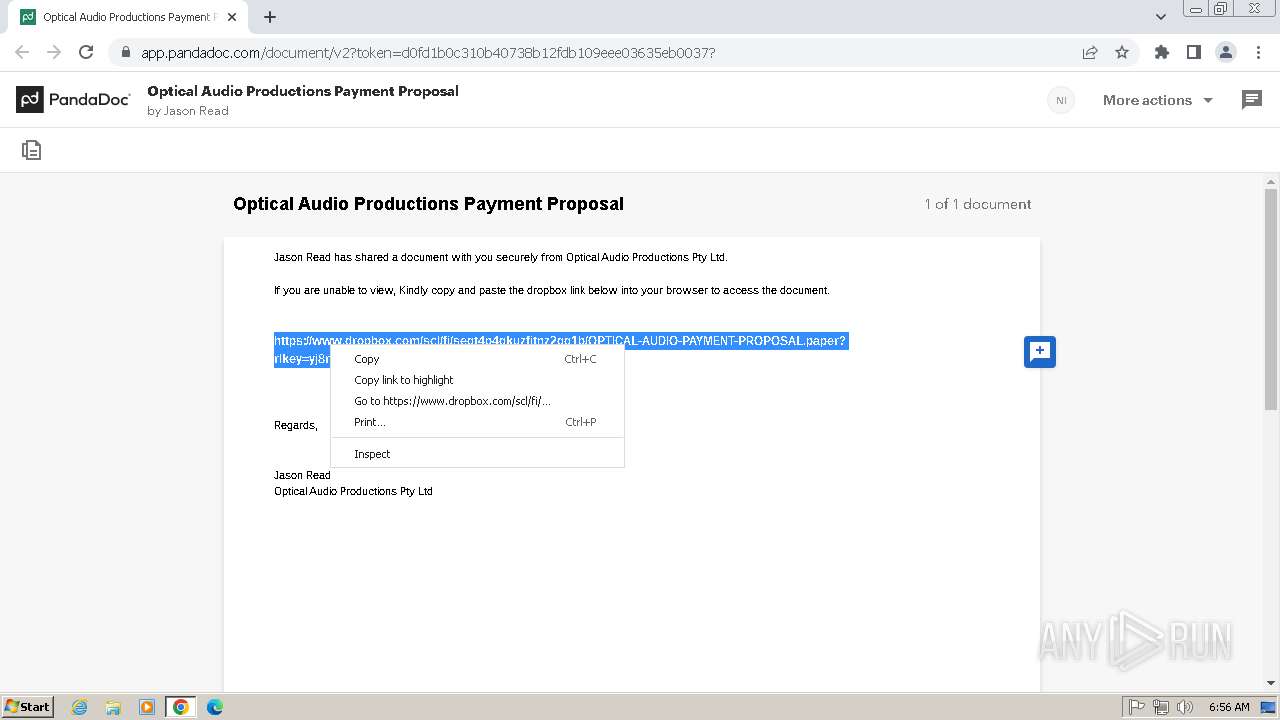Choose Inspect from the context menu
The image size is (1280, 720).
pyautogui.click(x=477, y=454)
